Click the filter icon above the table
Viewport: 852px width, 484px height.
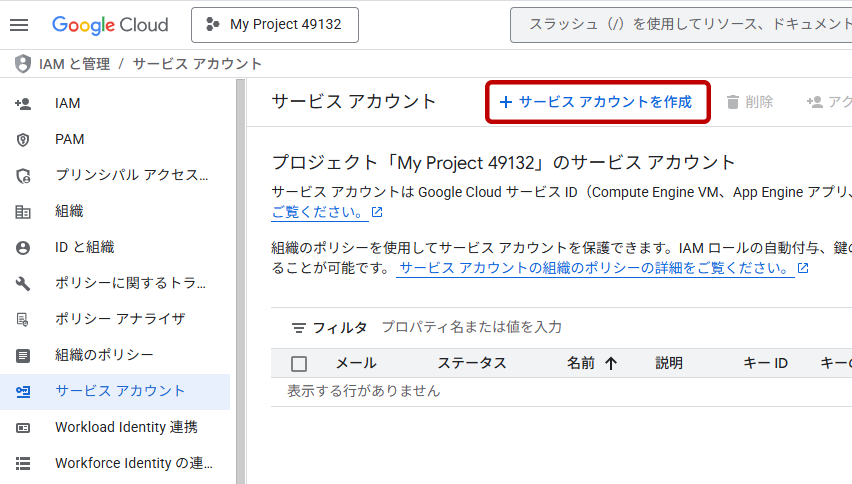coord(298,328)
